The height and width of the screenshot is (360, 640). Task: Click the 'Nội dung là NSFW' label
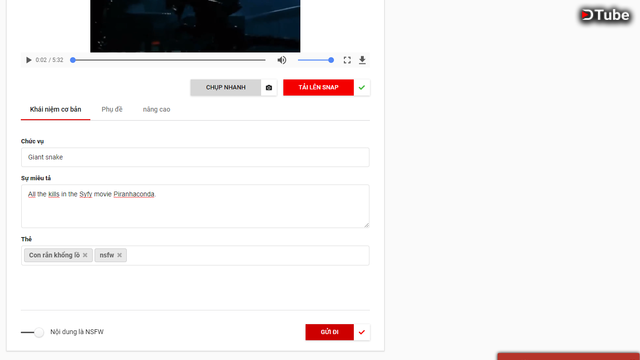pos(77,332)
